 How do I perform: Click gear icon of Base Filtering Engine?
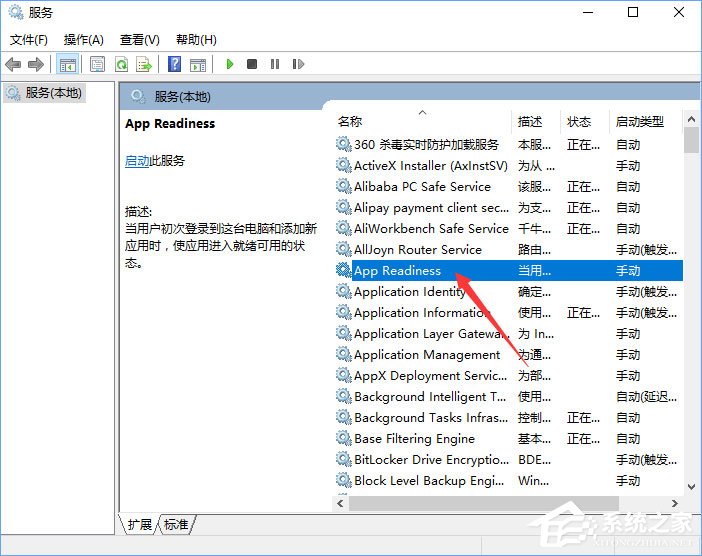coord(344,438)
